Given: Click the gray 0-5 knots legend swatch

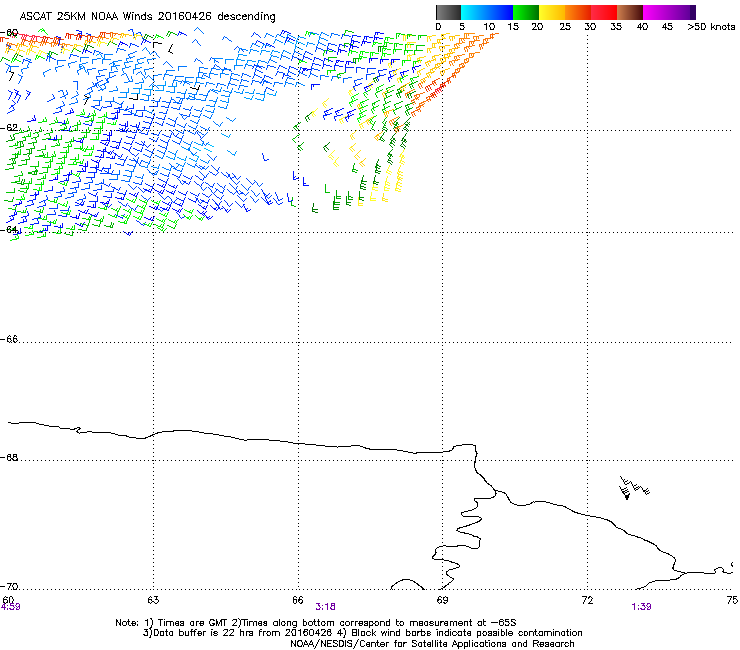Looking at the screenshot, I should [x=448, y=12].
